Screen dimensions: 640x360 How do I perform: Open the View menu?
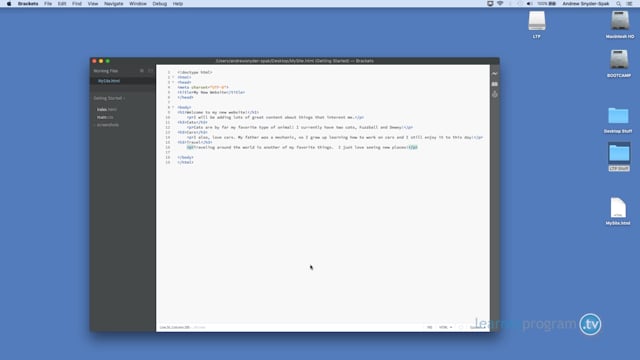point(93,4)
